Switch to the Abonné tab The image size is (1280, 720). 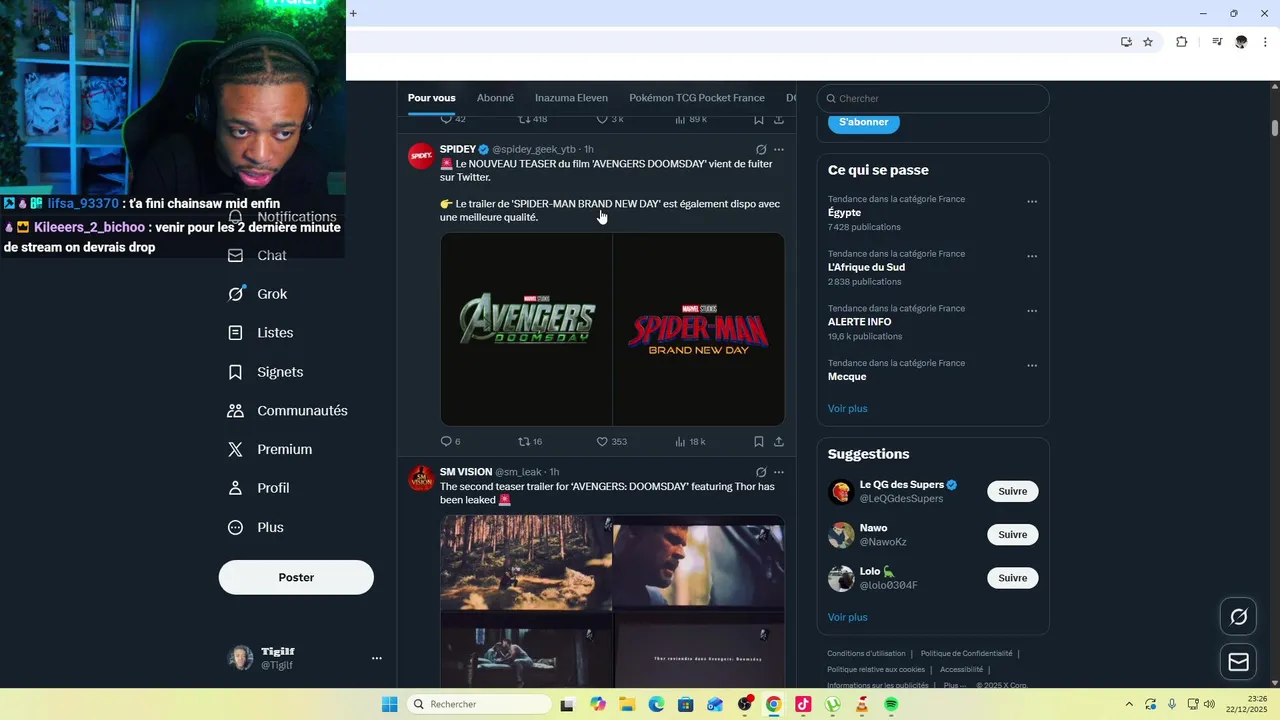click(x=495, y=98)
